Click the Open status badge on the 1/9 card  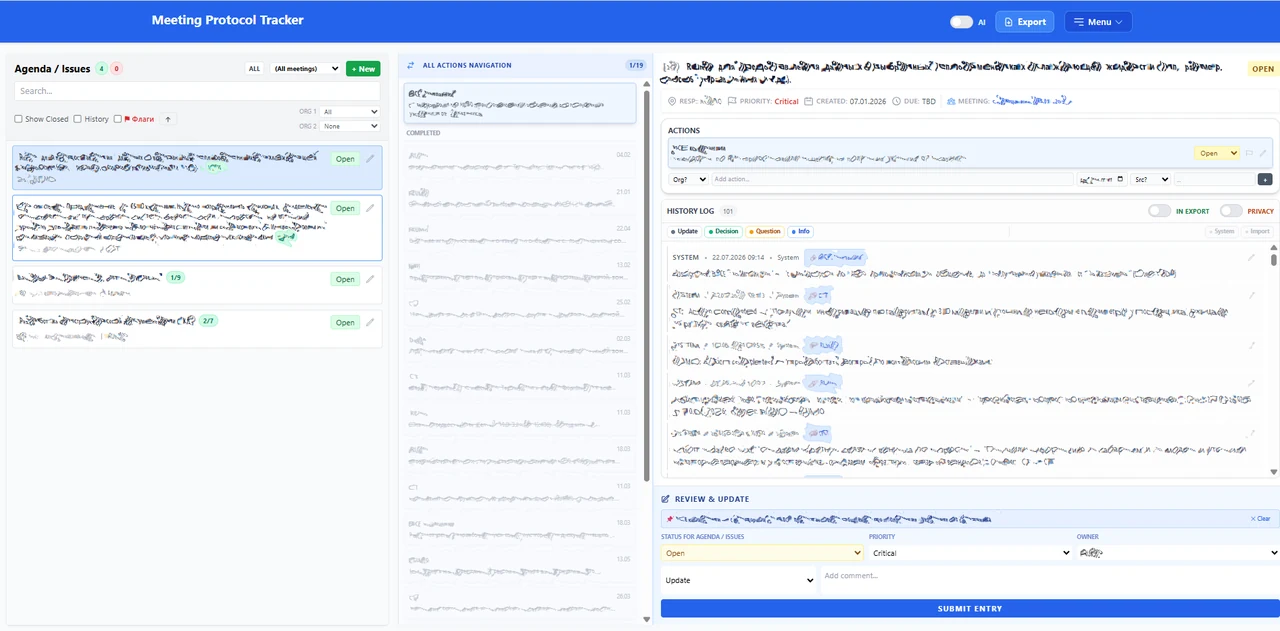[x=345, y=279]
